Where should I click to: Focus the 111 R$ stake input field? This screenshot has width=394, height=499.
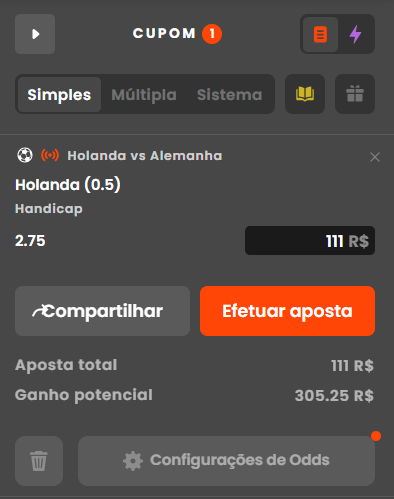click(310, 241)
